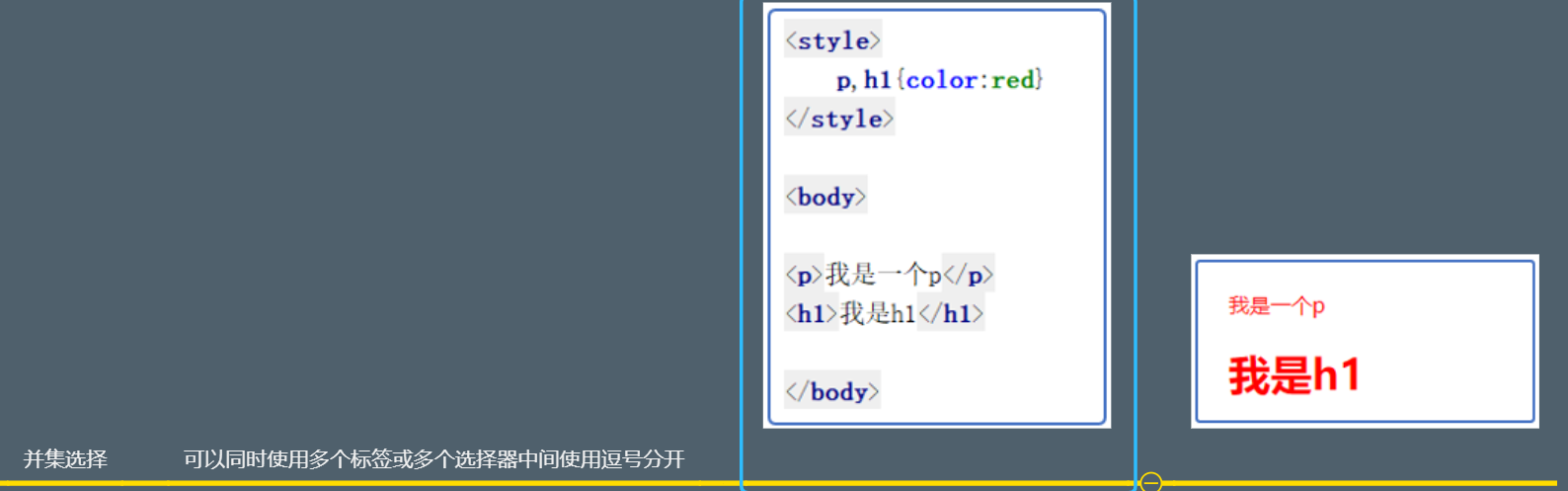1568x491 pixels.
Task: Select the 并集选择 topic label
Action: point(65,459)
